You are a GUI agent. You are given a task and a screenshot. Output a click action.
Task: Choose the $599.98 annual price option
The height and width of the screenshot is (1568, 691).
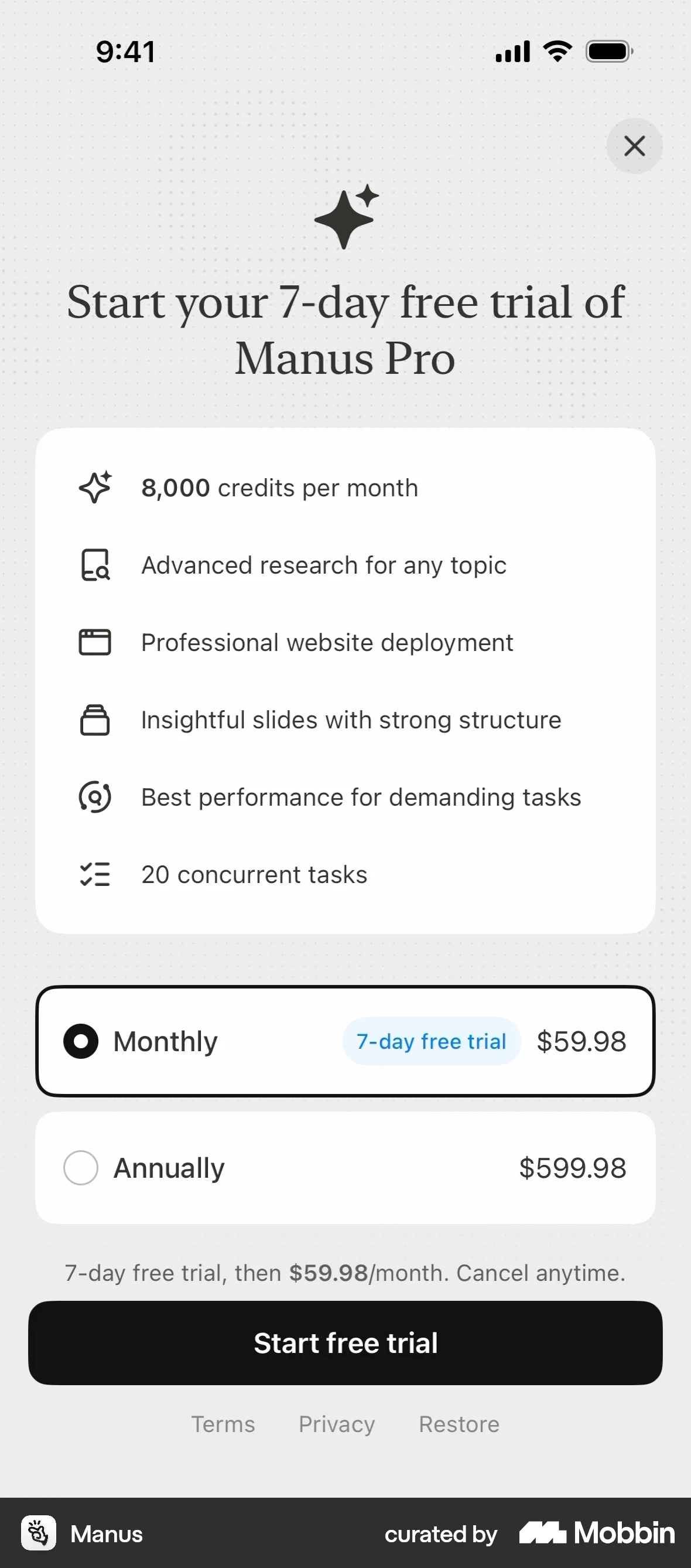(x=572, y=1168)
